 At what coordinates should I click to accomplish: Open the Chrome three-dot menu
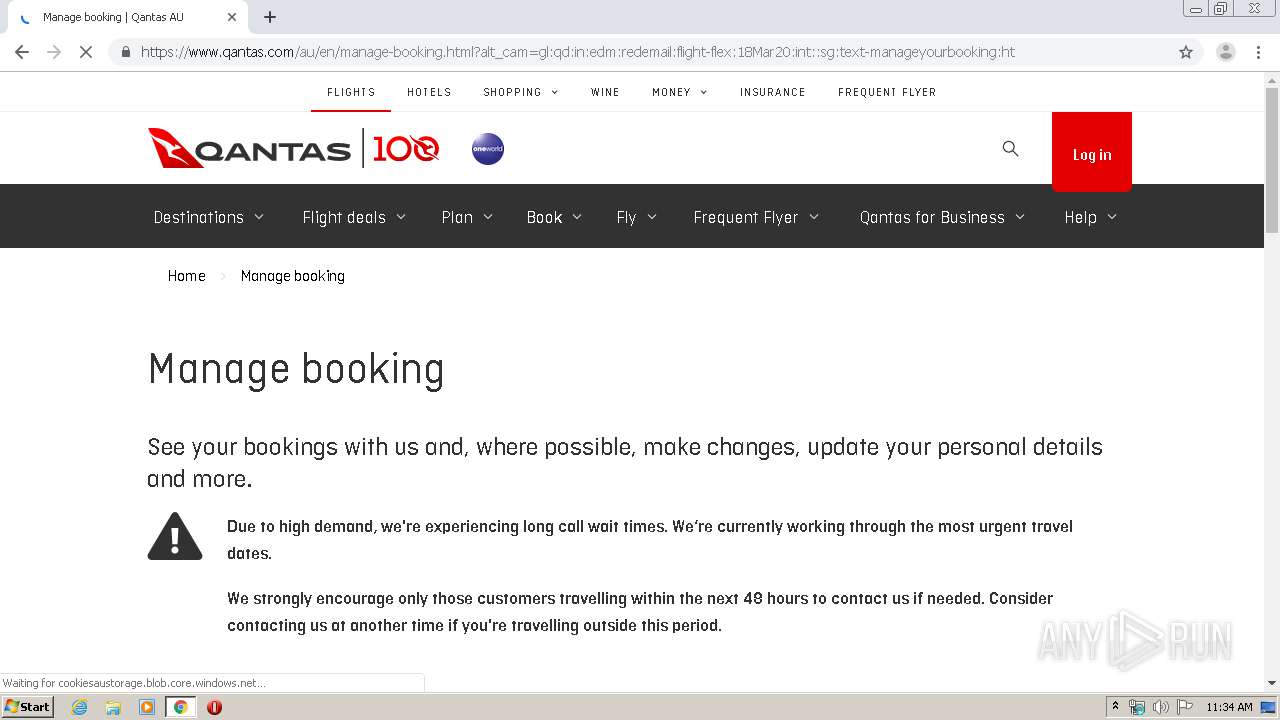tap(1258, 52)
